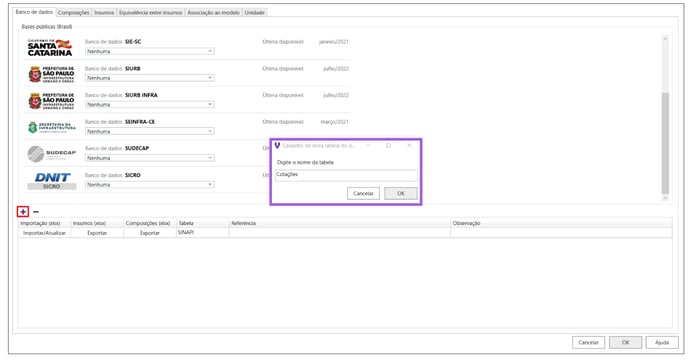Click Cancelar in the table name dialog
The width and height of the screenshot is (688, 360).
coord(363,194)
